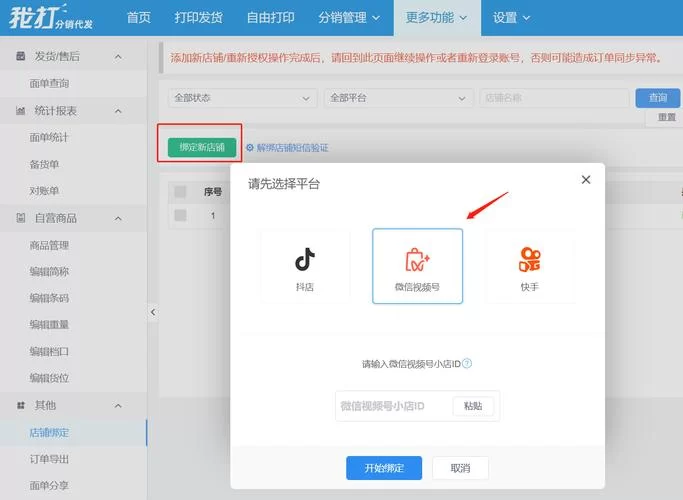This screenshot has width=683, height=500.
Task: Click the 序号 column header
Action: 213,192
